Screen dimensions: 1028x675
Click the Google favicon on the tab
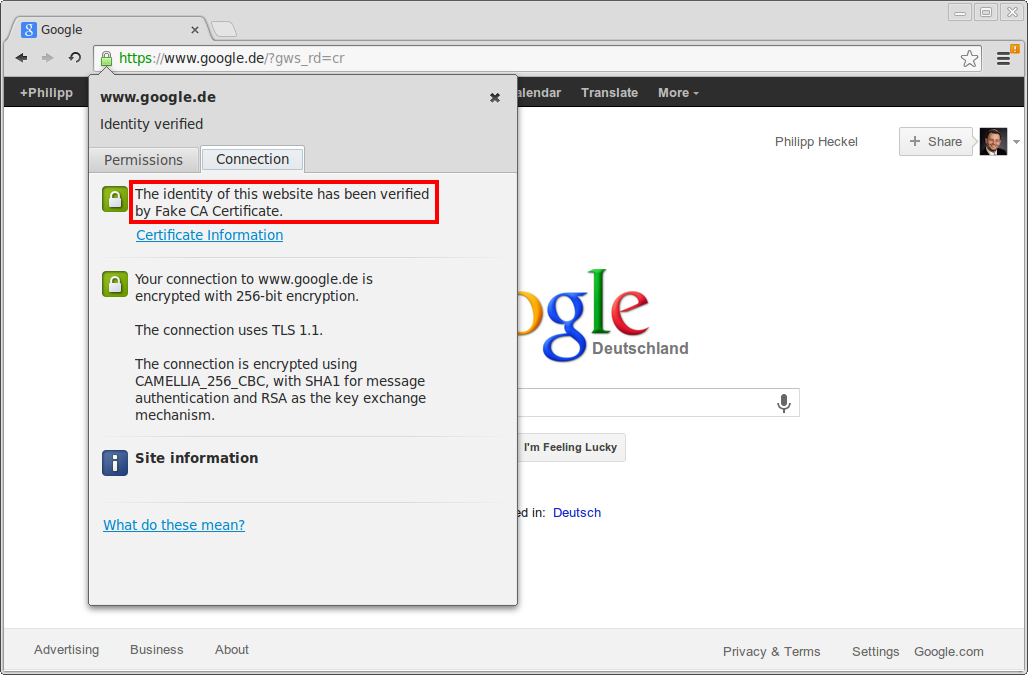[29, 29]
